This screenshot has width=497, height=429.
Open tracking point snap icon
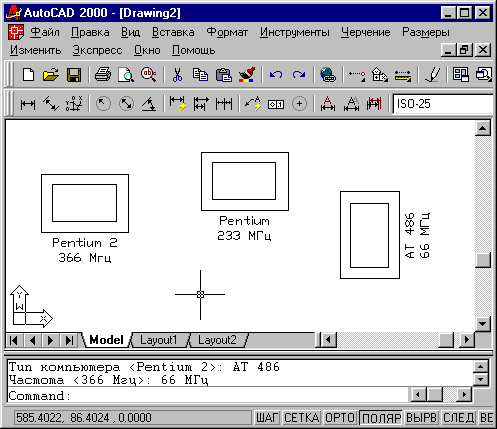(357, 75)
